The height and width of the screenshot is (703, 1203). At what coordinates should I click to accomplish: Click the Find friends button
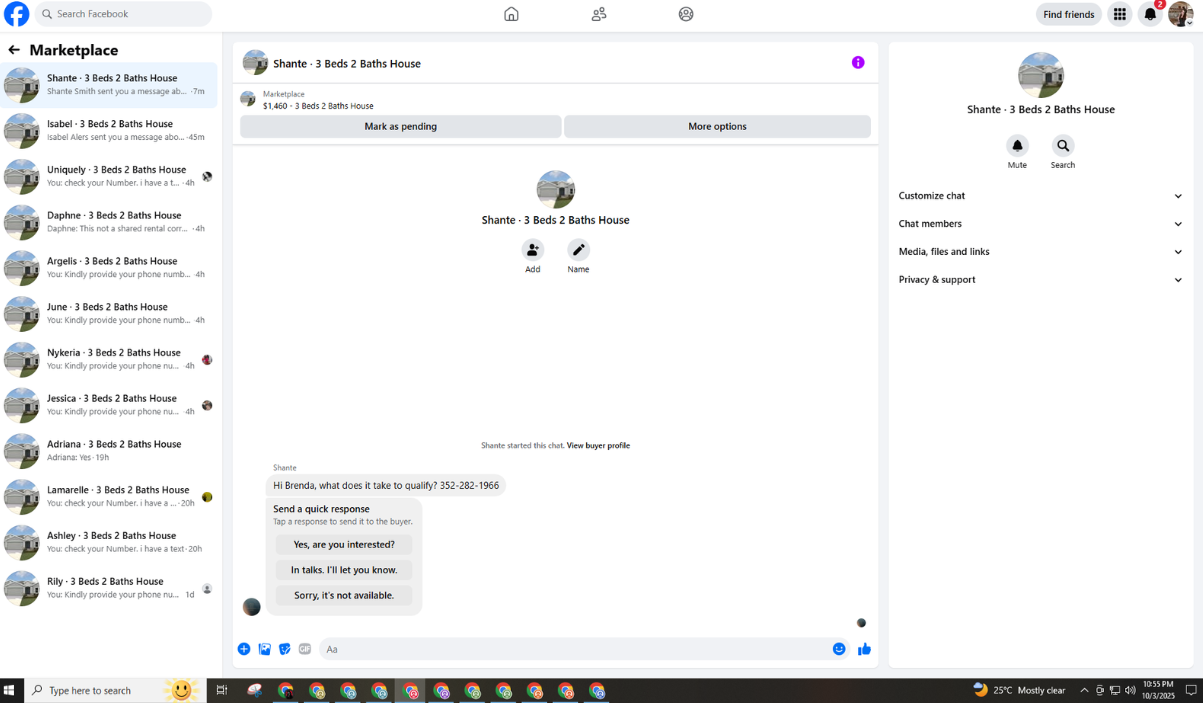[1068, 14]
